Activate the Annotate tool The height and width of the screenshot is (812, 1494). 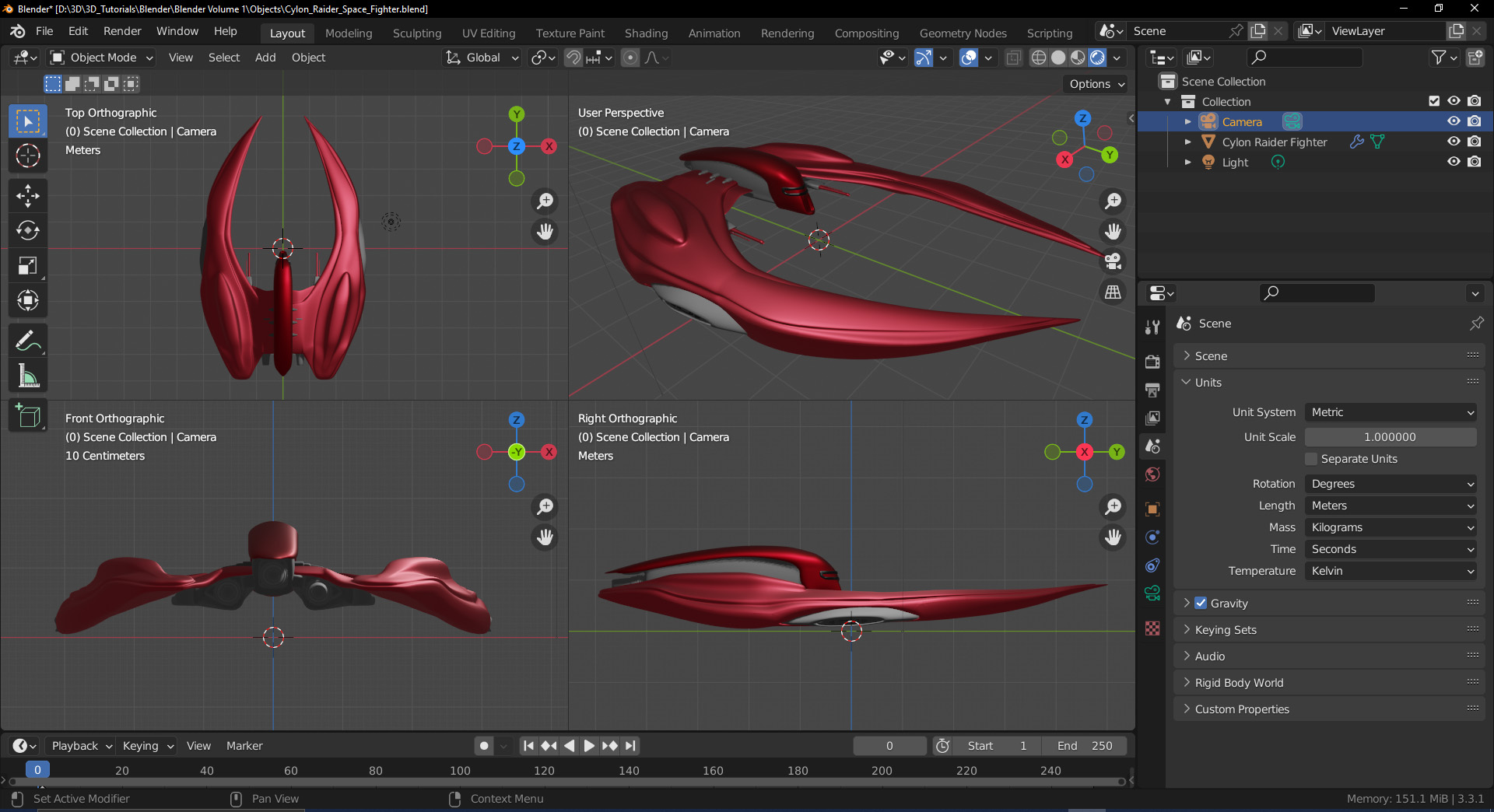[27, 340]
